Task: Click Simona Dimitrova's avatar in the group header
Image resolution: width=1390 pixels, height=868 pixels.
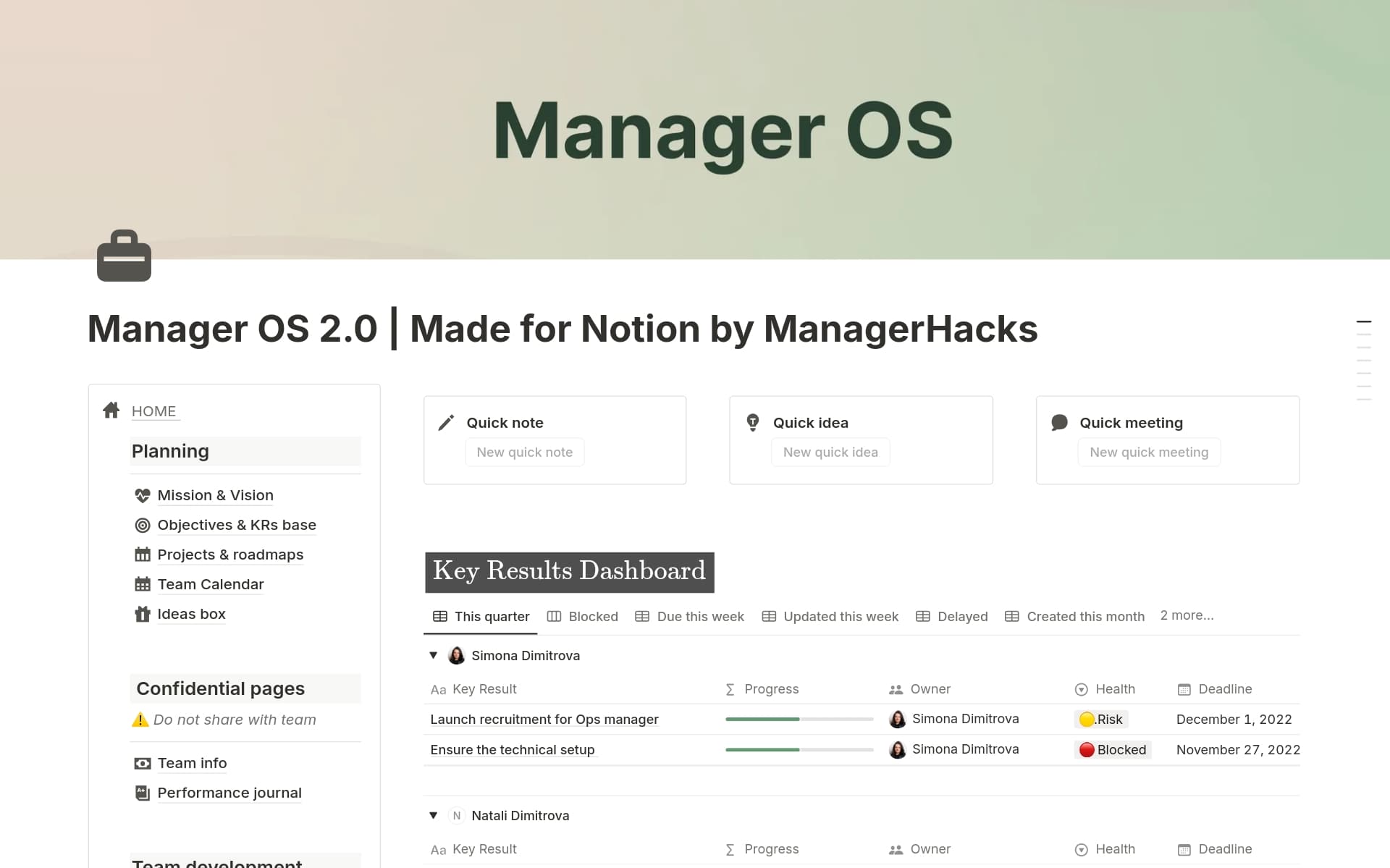Action: (456, 655)
